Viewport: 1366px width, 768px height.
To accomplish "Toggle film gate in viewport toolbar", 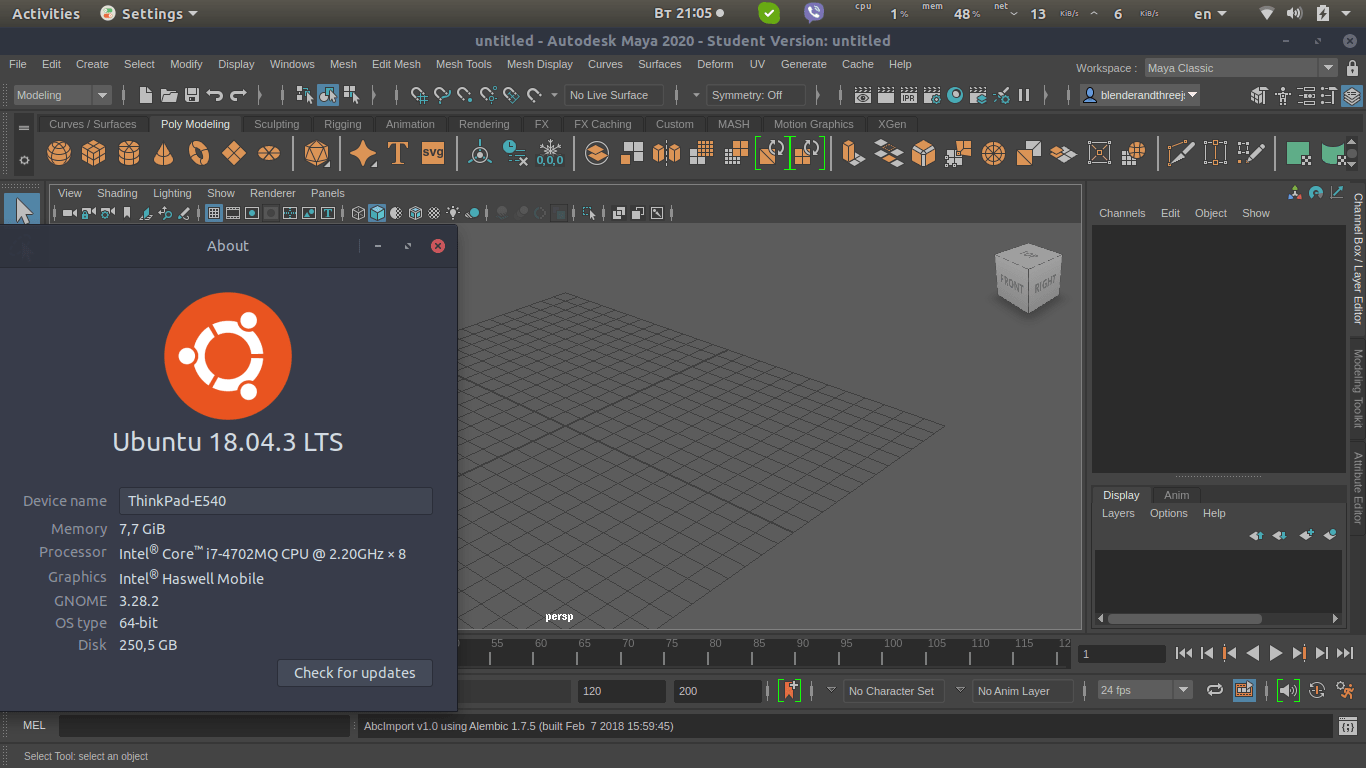I will (233, 213).
